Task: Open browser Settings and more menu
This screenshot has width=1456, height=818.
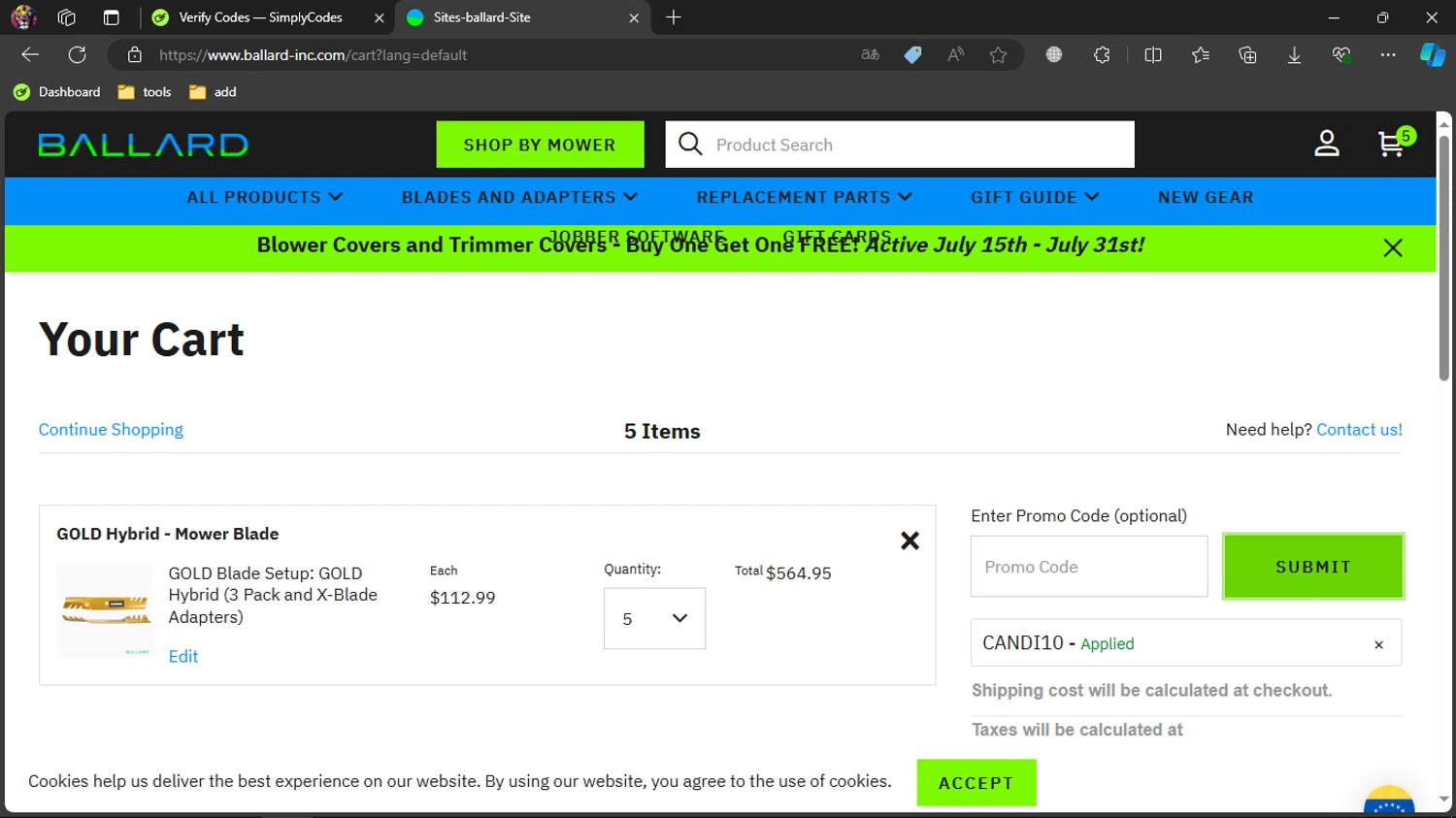Action: tap(1388, 55)
